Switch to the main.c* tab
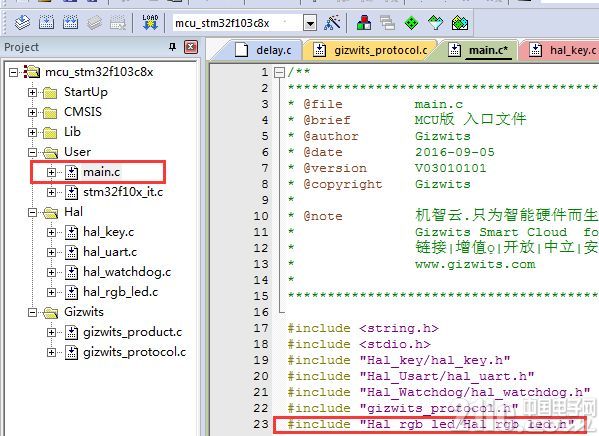 479,50
